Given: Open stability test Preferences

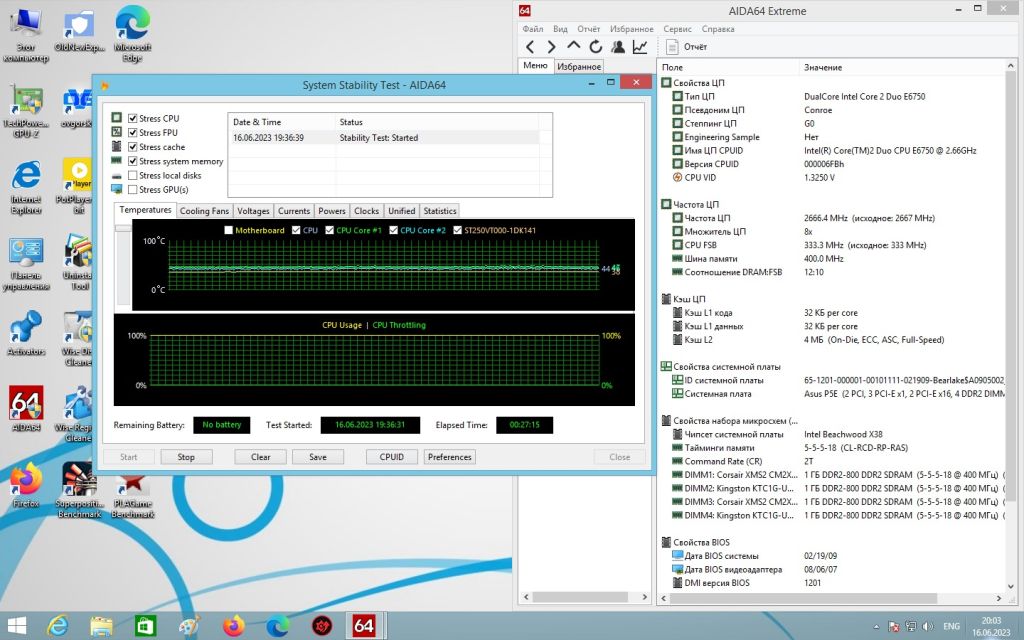Looking at the screenshot, I should pos(449,457).
